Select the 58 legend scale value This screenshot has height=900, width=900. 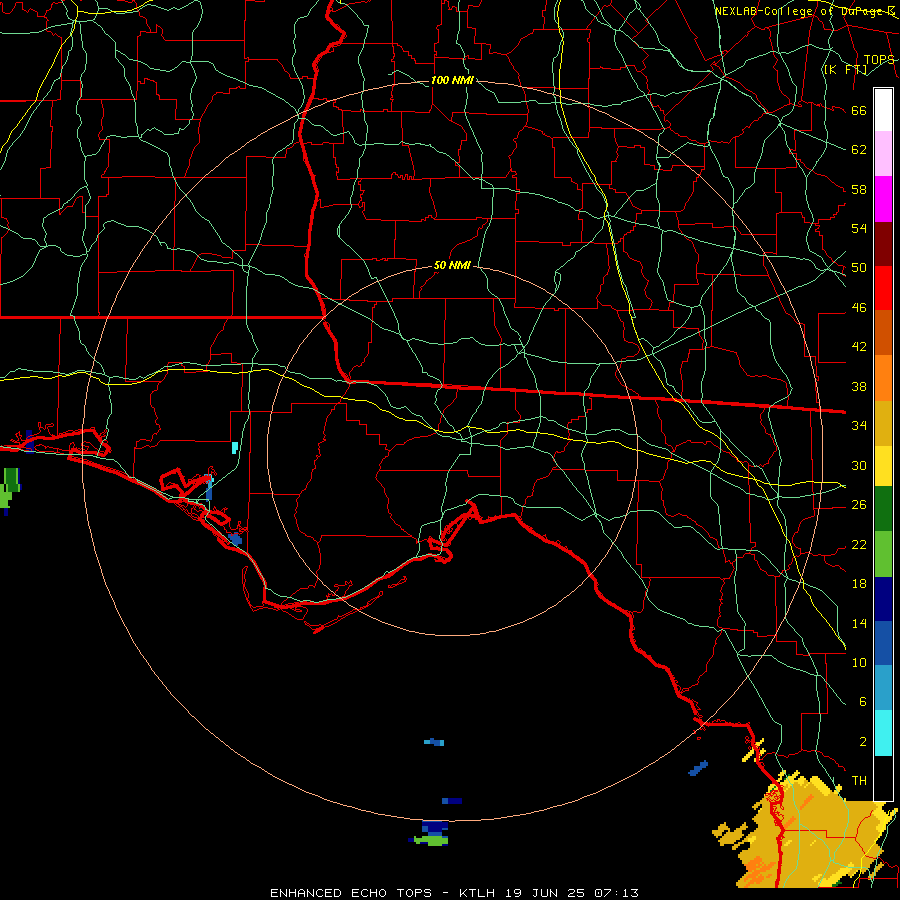(859, 189)
